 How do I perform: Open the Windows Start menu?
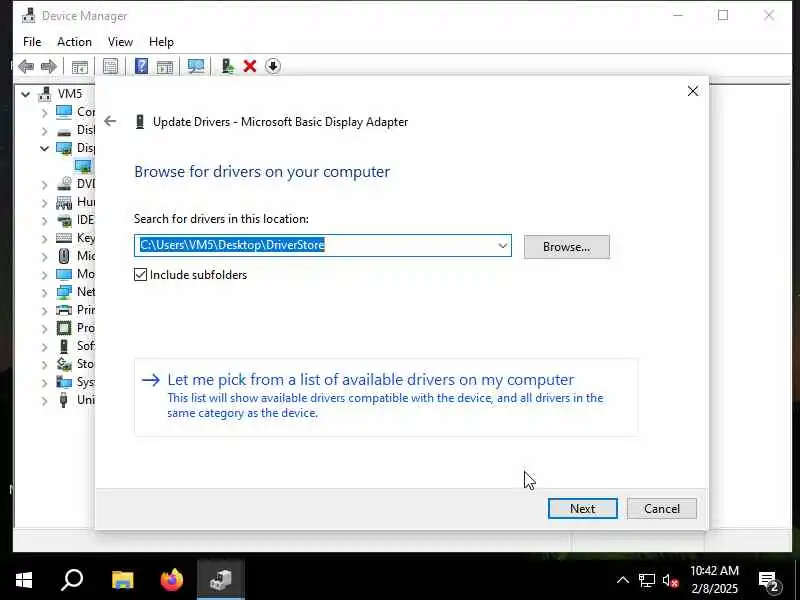point(23,580)
